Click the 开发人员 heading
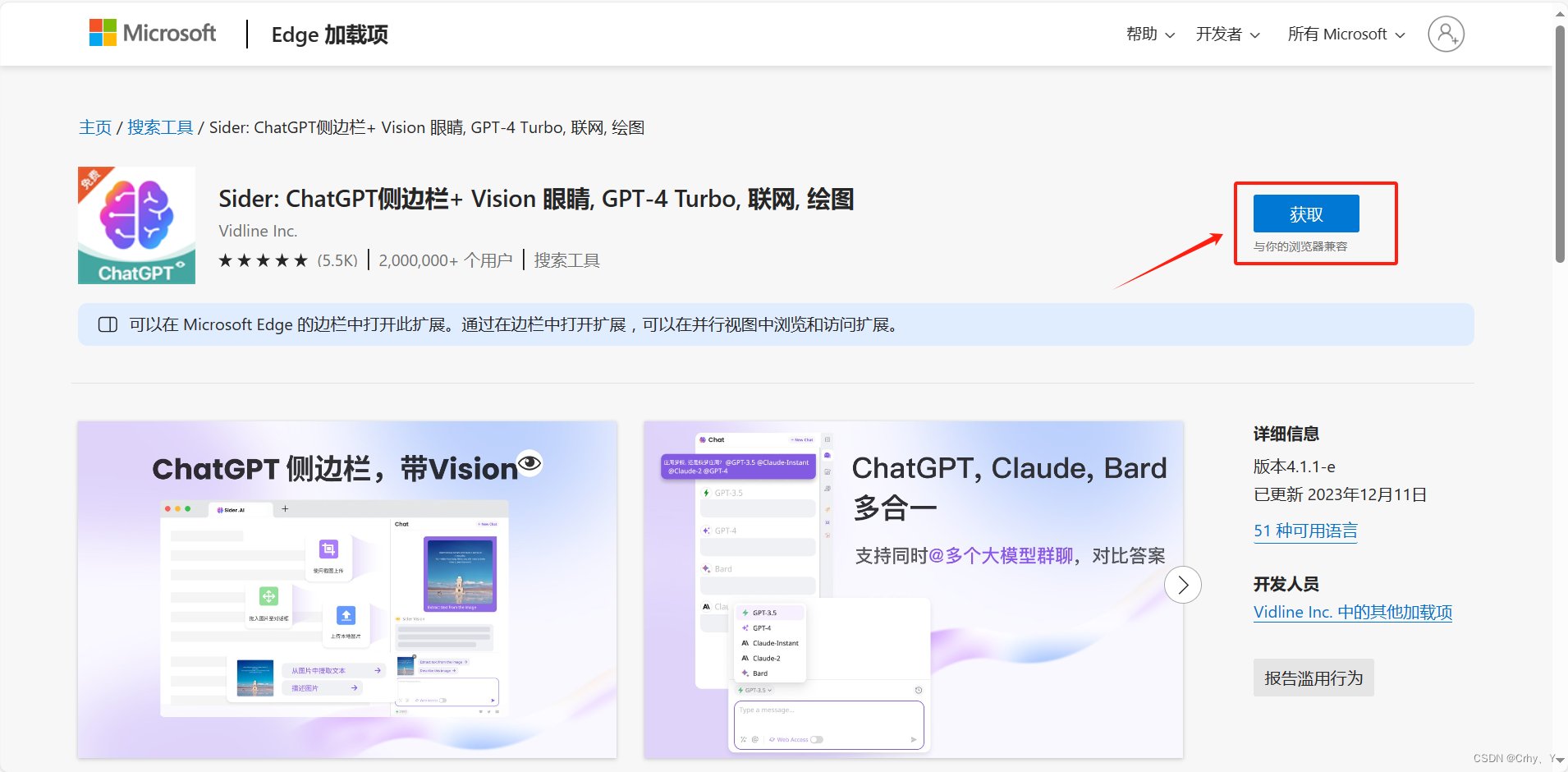 click(1286, 584)
